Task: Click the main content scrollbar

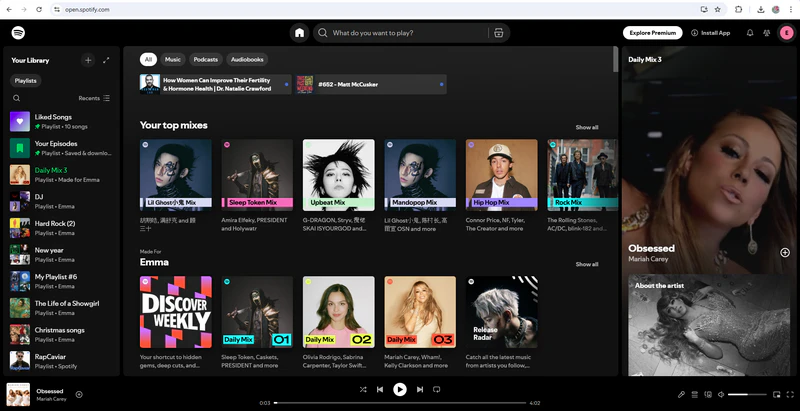Action: (x=615, y=59)
